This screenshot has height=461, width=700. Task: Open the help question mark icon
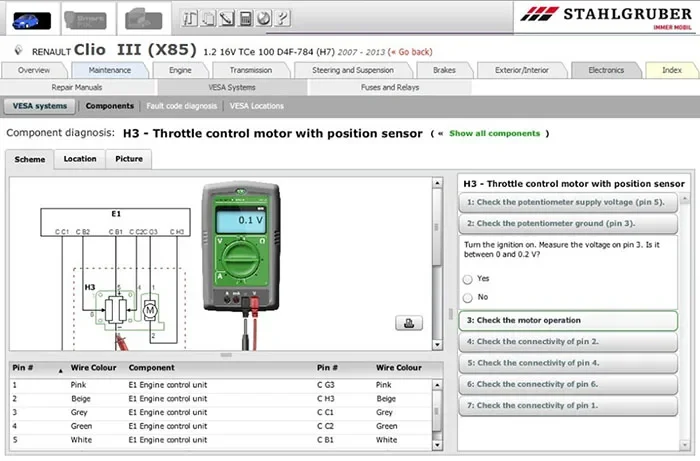(x=283, y=18)
